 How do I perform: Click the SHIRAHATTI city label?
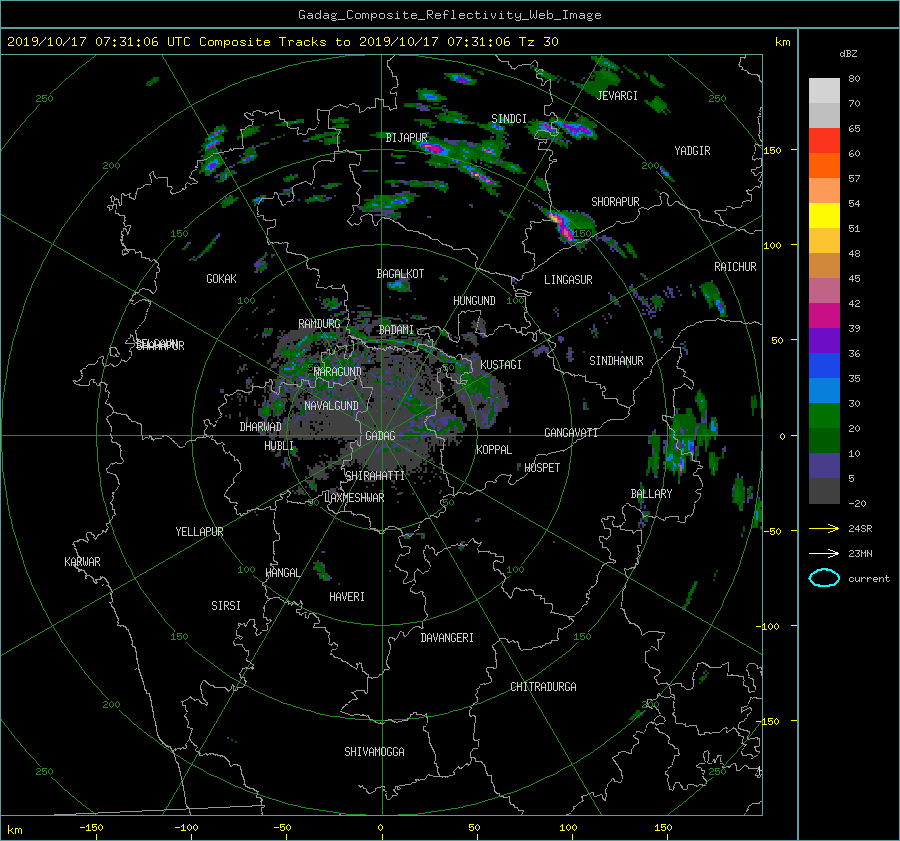pos(375,476)
